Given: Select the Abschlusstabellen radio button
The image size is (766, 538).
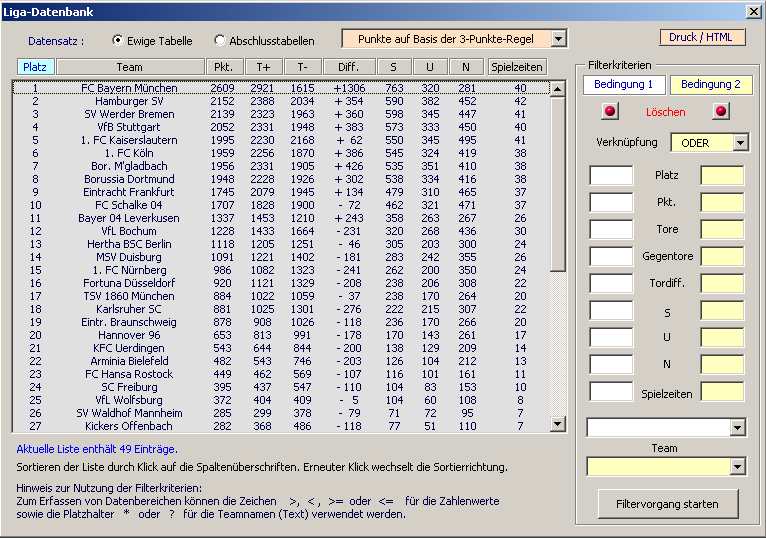Looking at the screenshot, I should pyautogui.click(x=219, y=40).
